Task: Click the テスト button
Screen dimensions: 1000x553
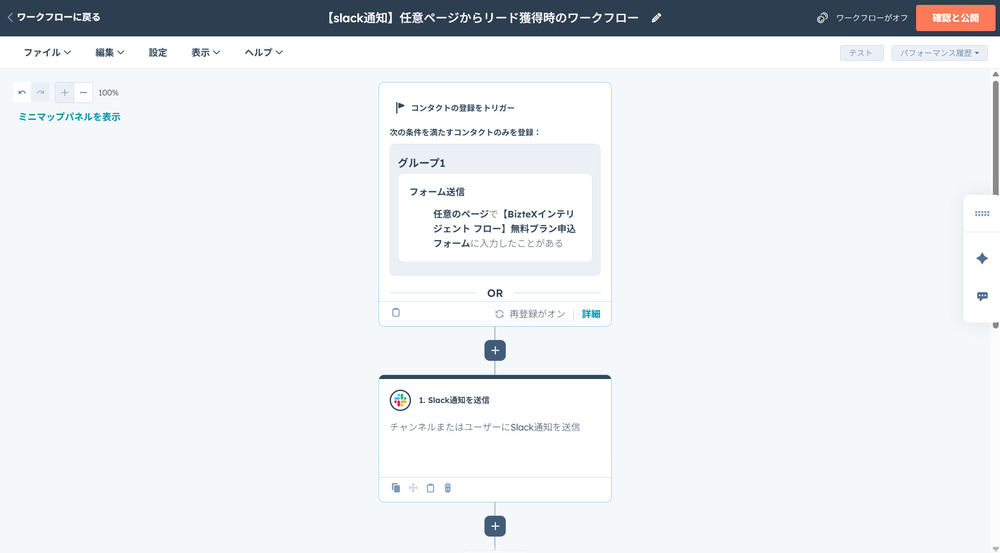Action: (x=861, y=53)
